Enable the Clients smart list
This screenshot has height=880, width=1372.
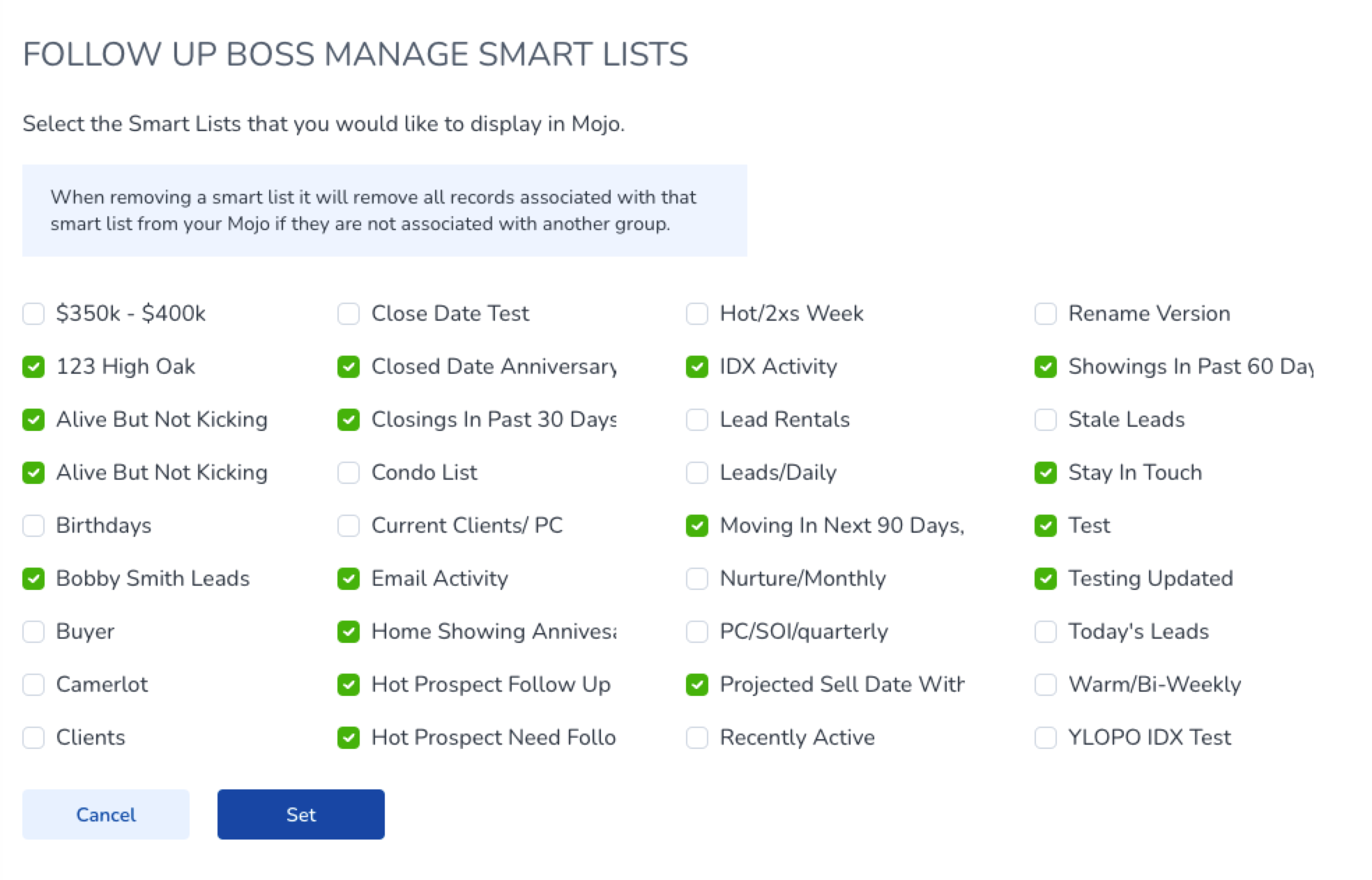click(x=33, y=738)
